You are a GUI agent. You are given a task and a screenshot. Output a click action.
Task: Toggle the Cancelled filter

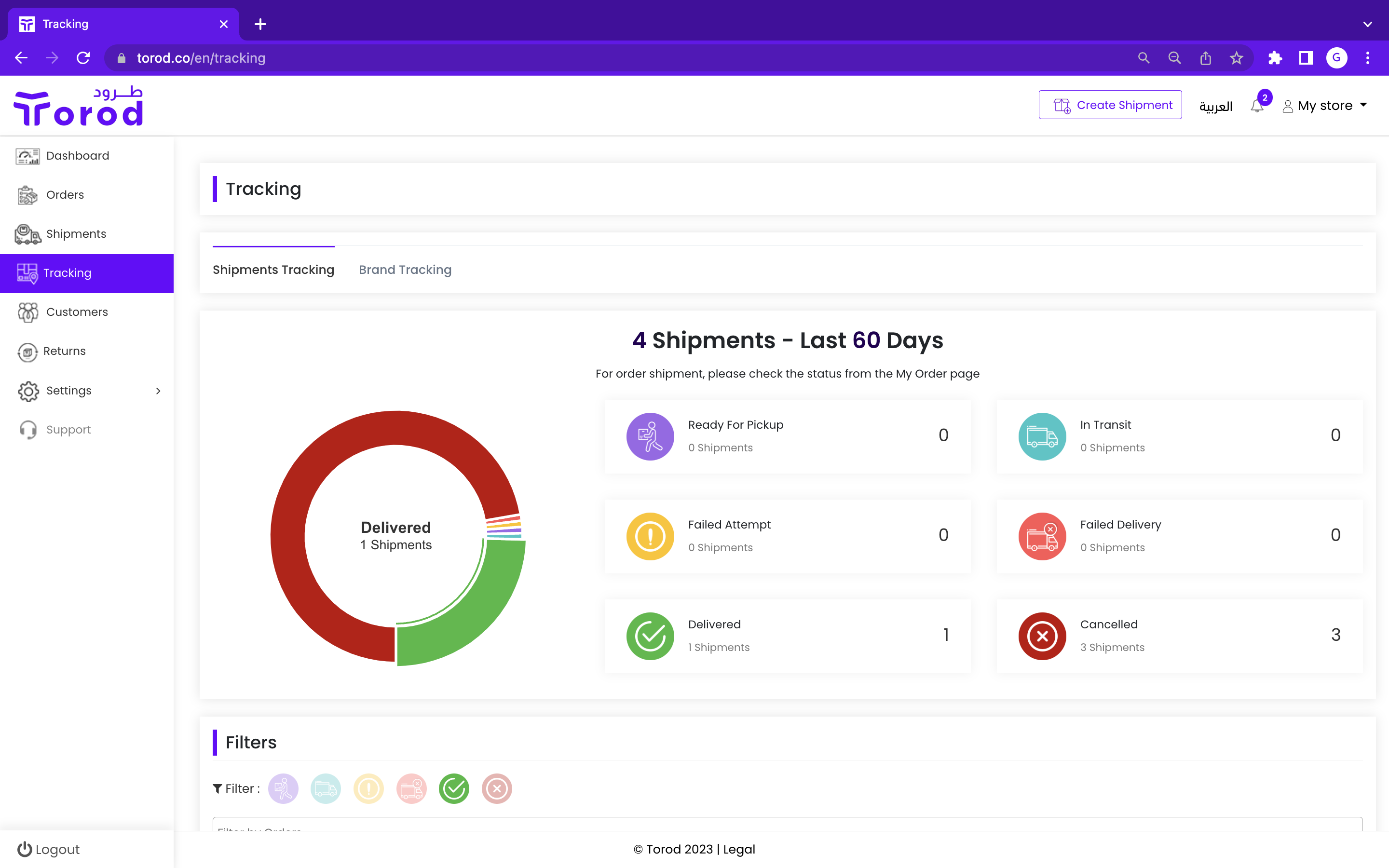(x=497, y=789)
